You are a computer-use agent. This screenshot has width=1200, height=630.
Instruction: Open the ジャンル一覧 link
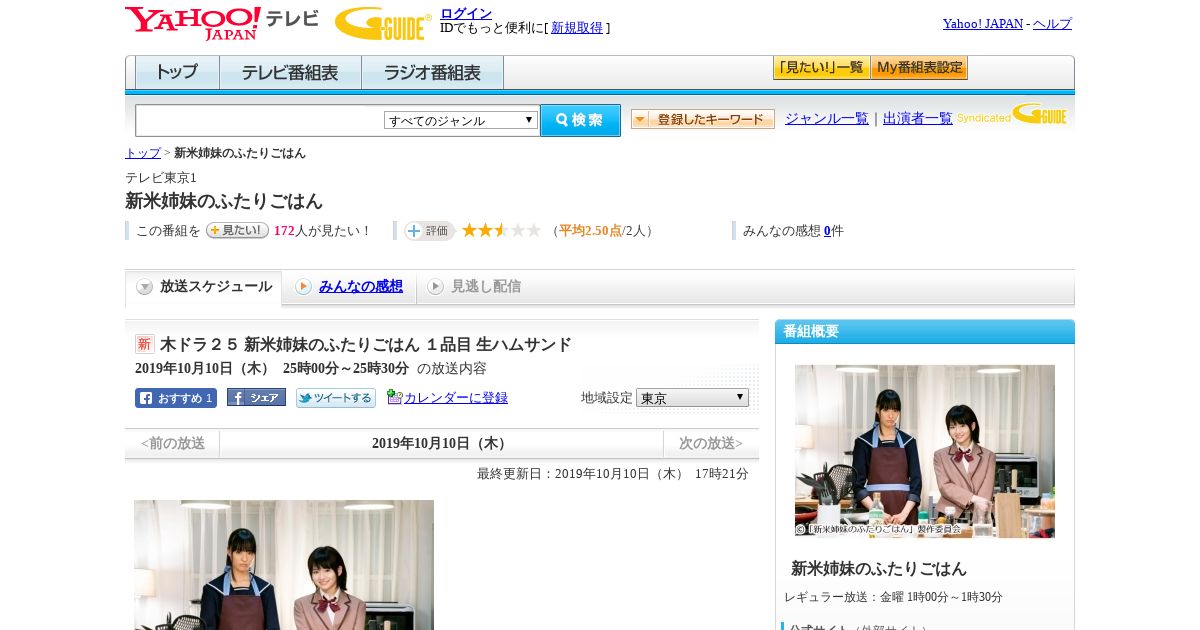[826, 118]
